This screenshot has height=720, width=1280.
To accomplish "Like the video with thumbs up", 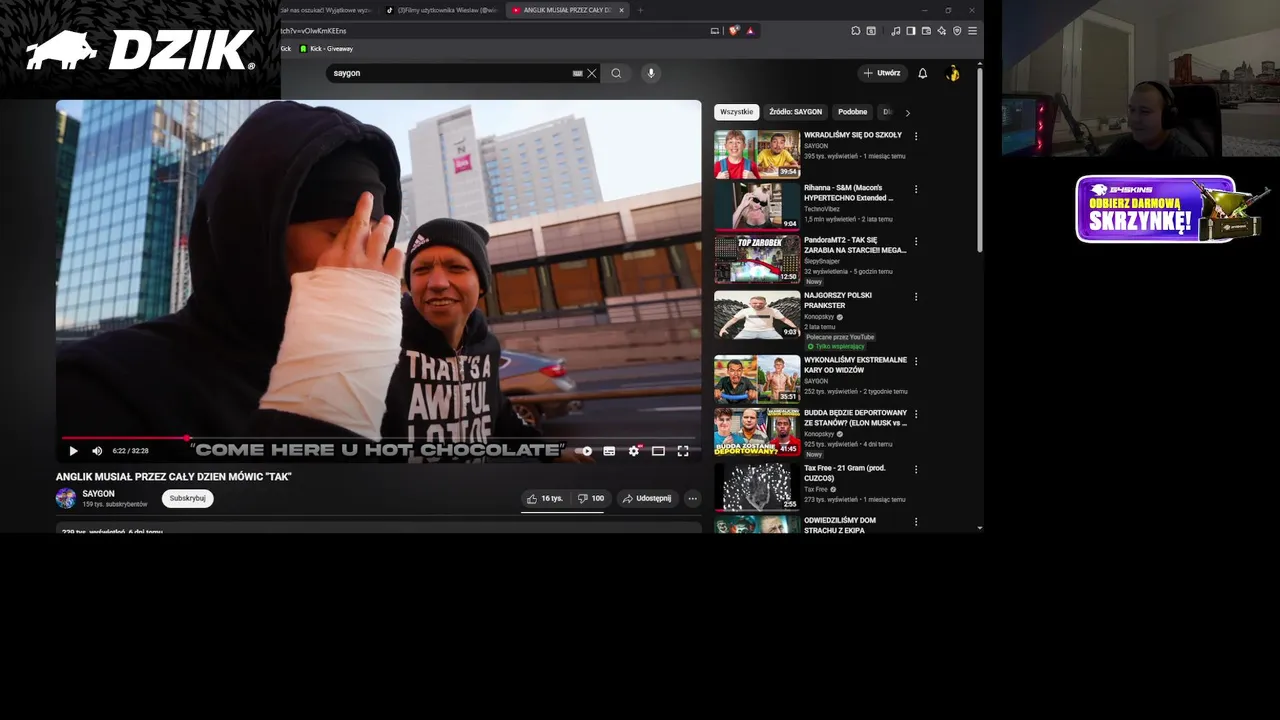I will 545,498.
